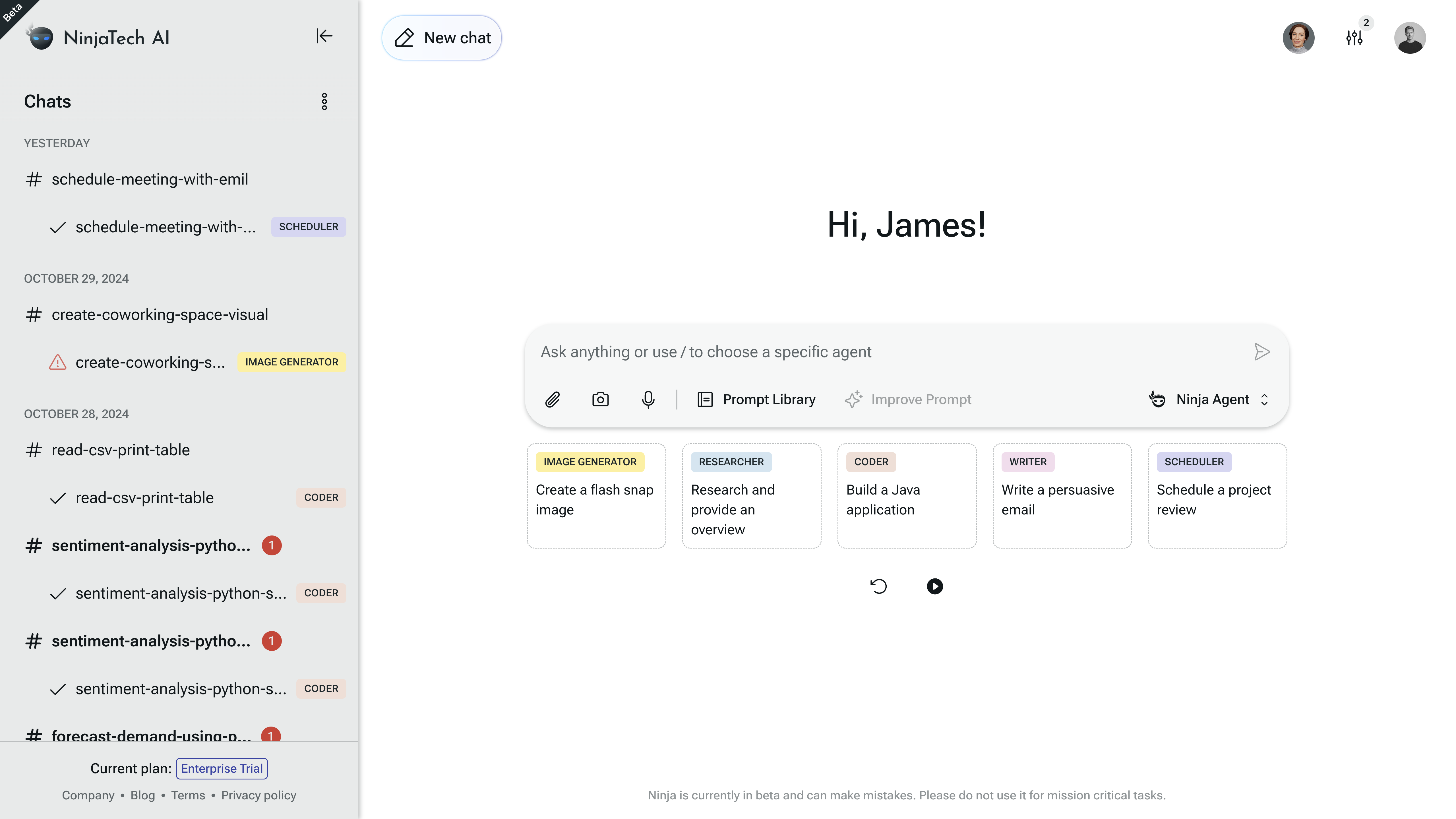Screen dimensions: 1456x819
Task: Select the Build a Java application suggestion
Action: [907, 496]
